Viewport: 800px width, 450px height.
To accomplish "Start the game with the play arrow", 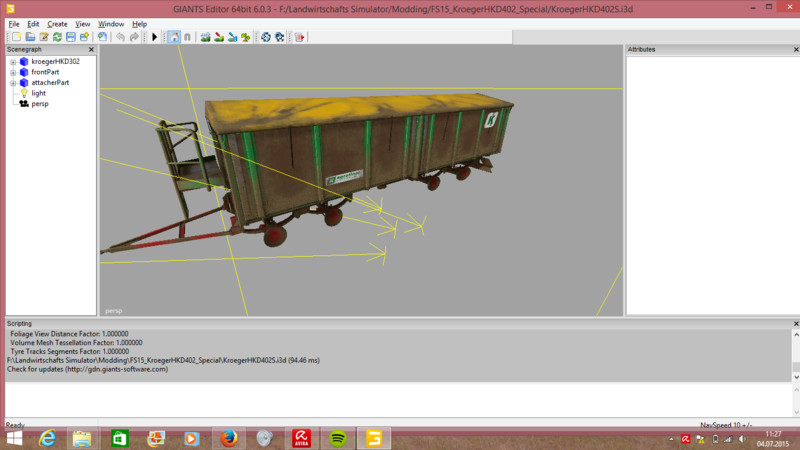I will pyautogui.click(x=155, y=37).
